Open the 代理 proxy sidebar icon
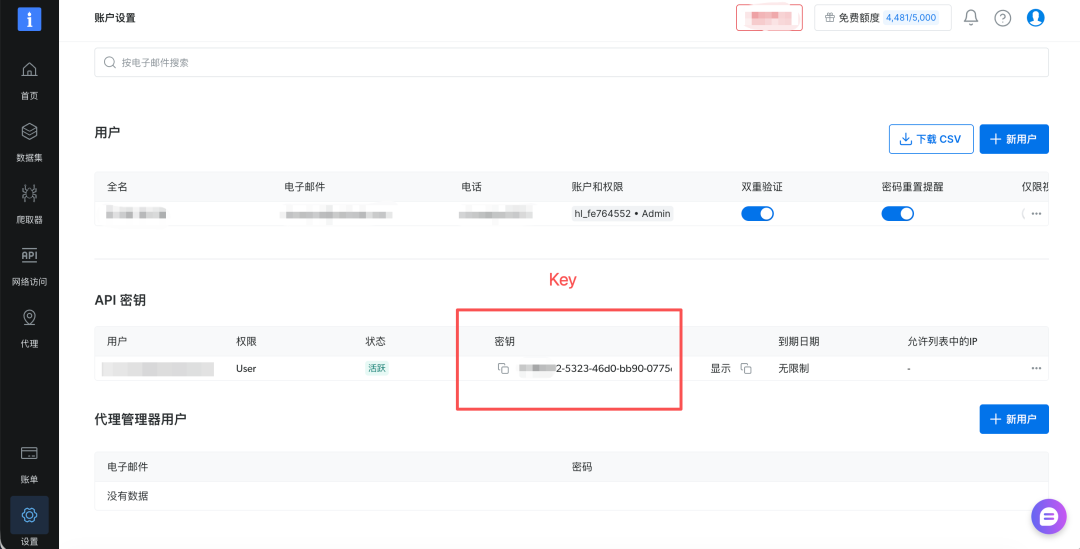The height and width of the screenshot is (549, 1080). coord(29,318)
